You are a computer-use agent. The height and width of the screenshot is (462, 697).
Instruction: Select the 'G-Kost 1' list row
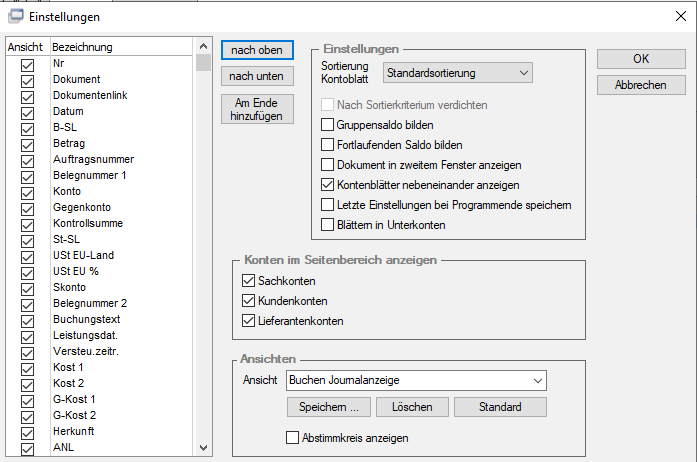[100, 399]
